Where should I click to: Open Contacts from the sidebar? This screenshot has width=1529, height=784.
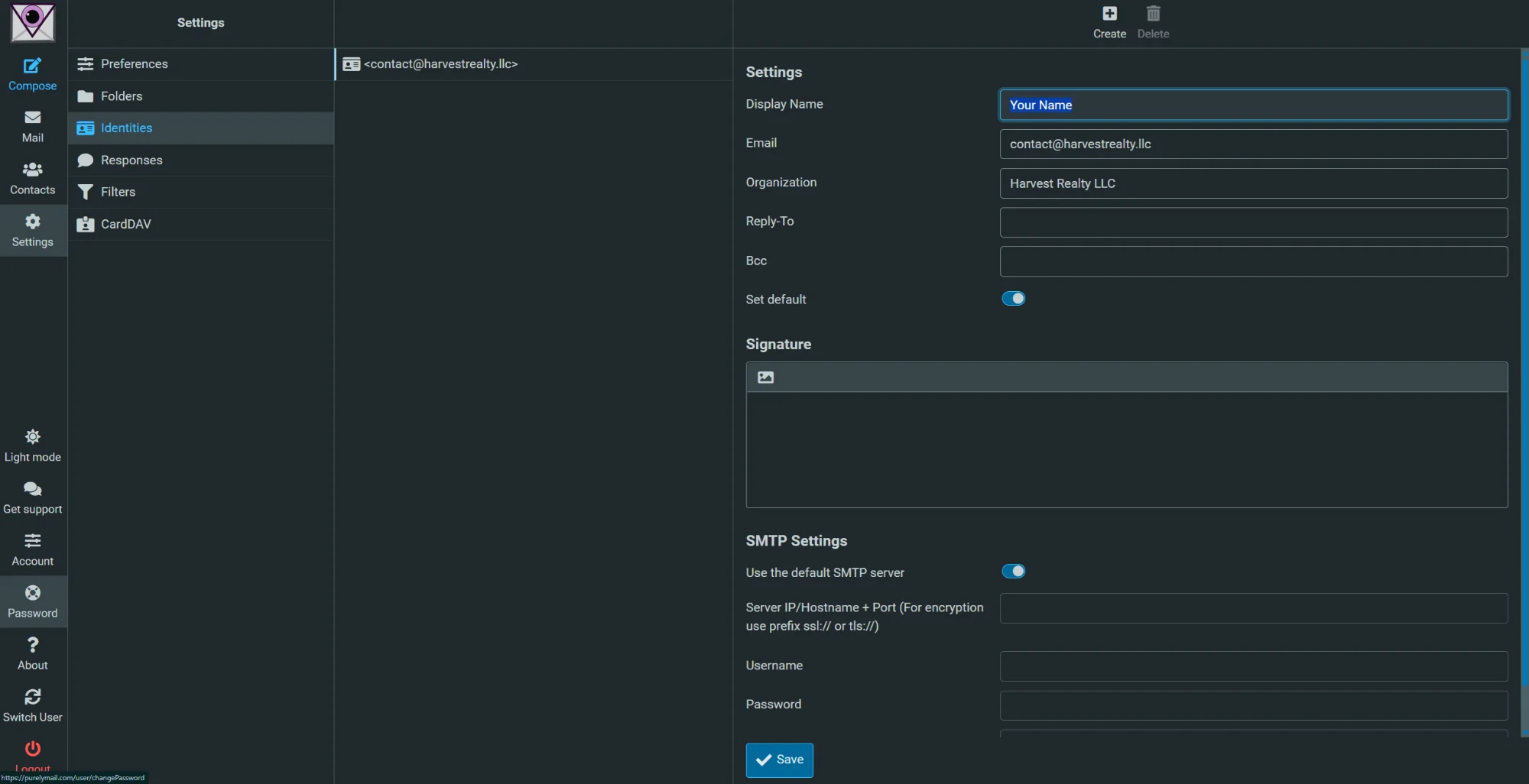pos(32,177)
